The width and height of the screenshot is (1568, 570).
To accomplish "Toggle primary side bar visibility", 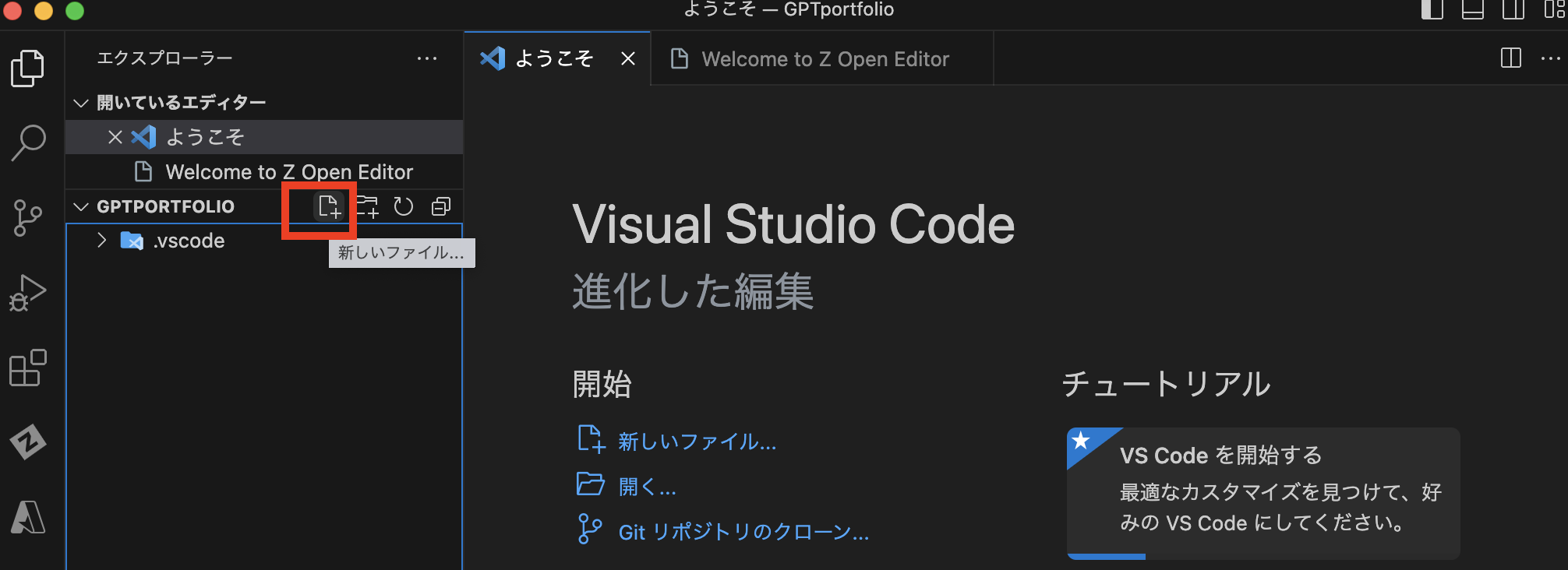I will [x=1432, y=10].
